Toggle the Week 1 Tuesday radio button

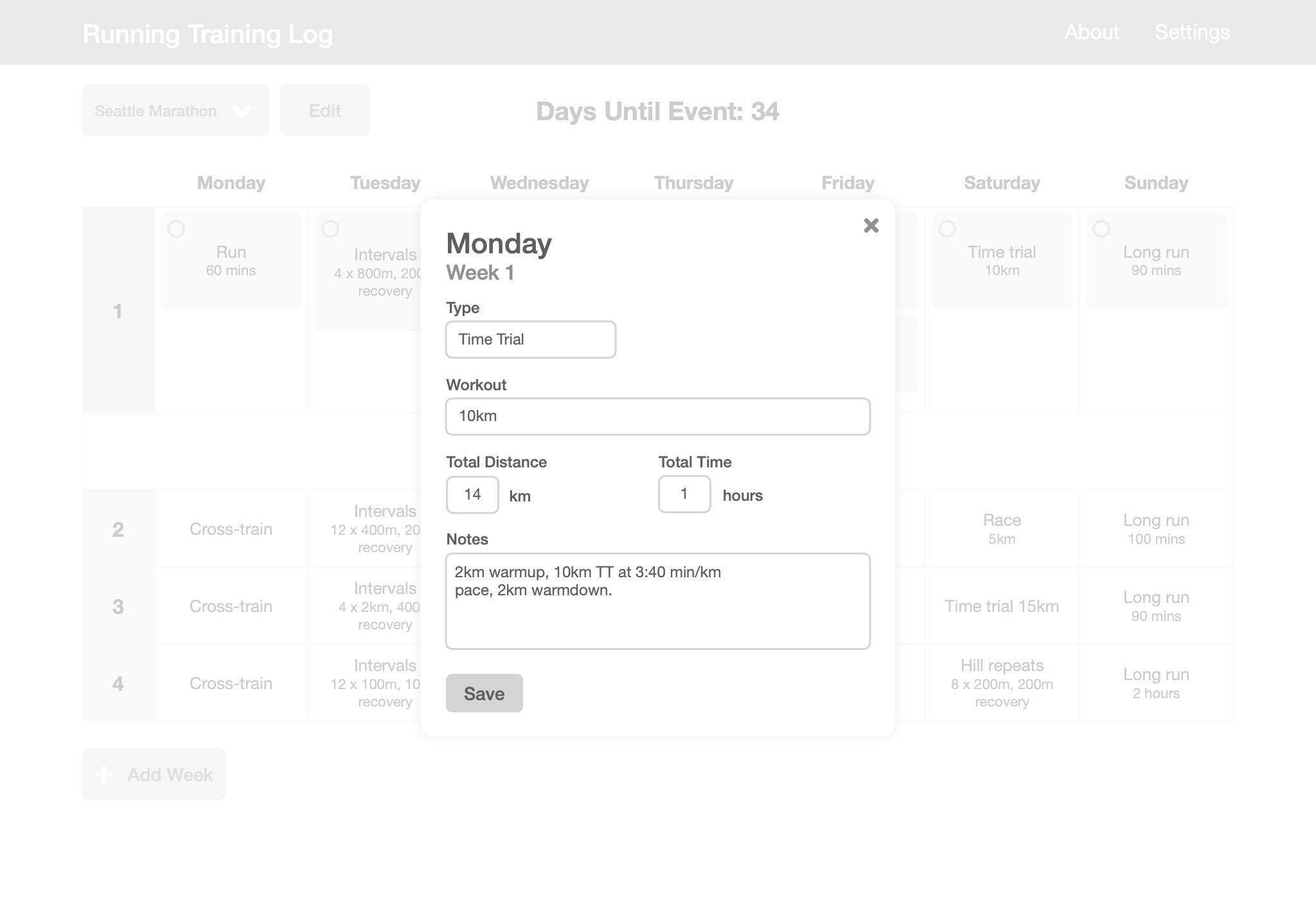point(330,228)
